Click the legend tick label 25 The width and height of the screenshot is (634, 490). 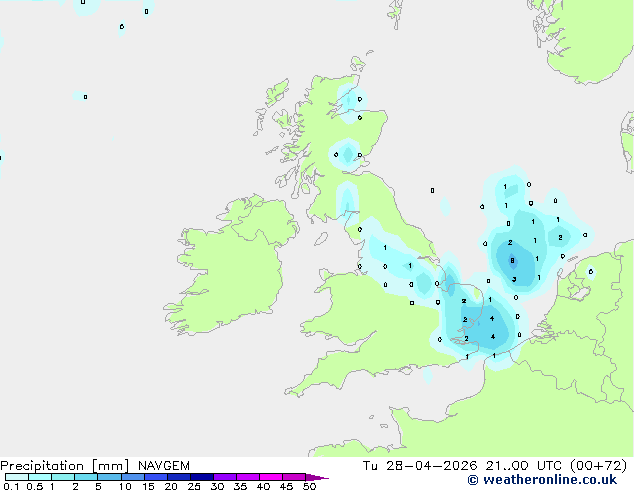(193, 487)
